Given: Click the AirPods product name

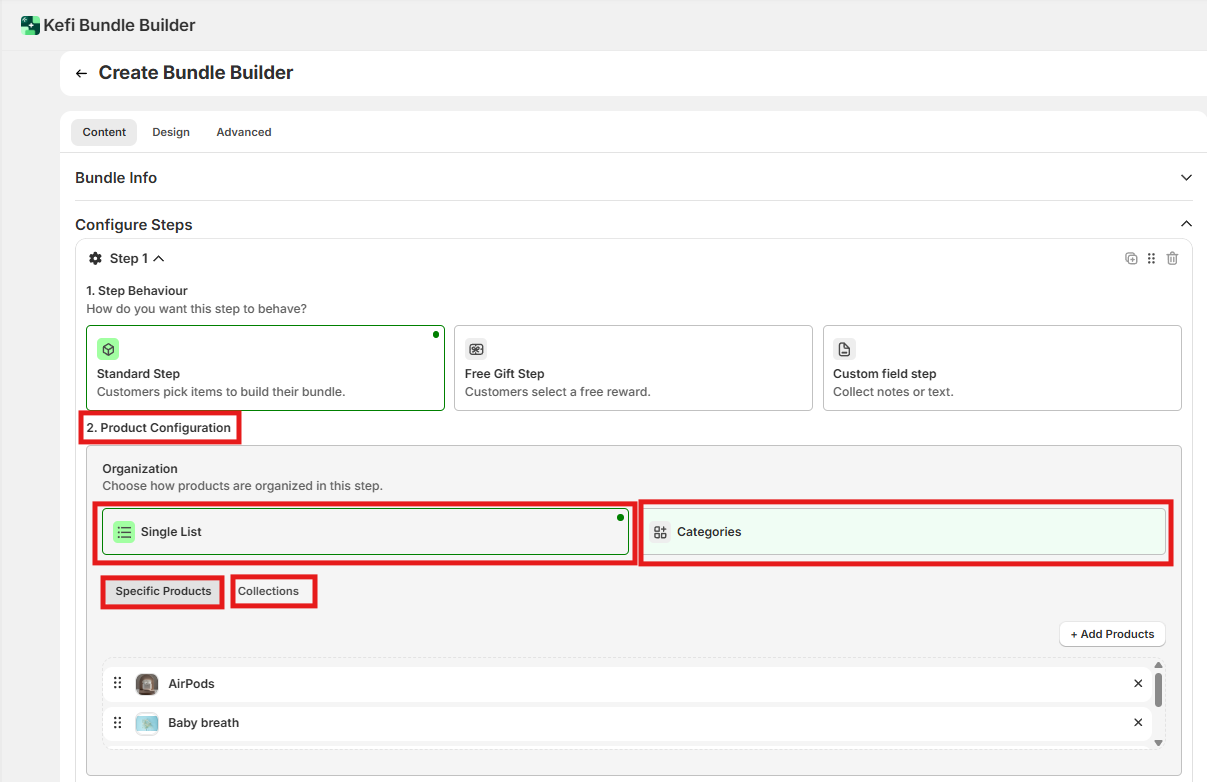Looking at the screenshot, I should [191, 684].
